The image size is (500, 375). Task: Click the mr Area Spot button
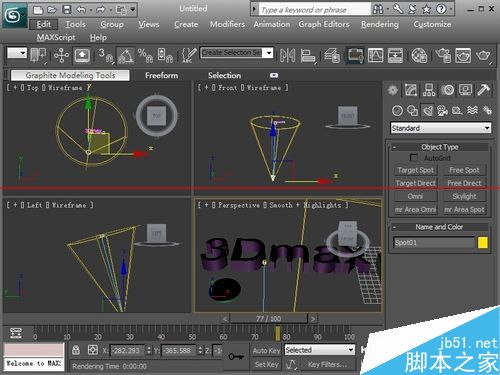(464, 209)
